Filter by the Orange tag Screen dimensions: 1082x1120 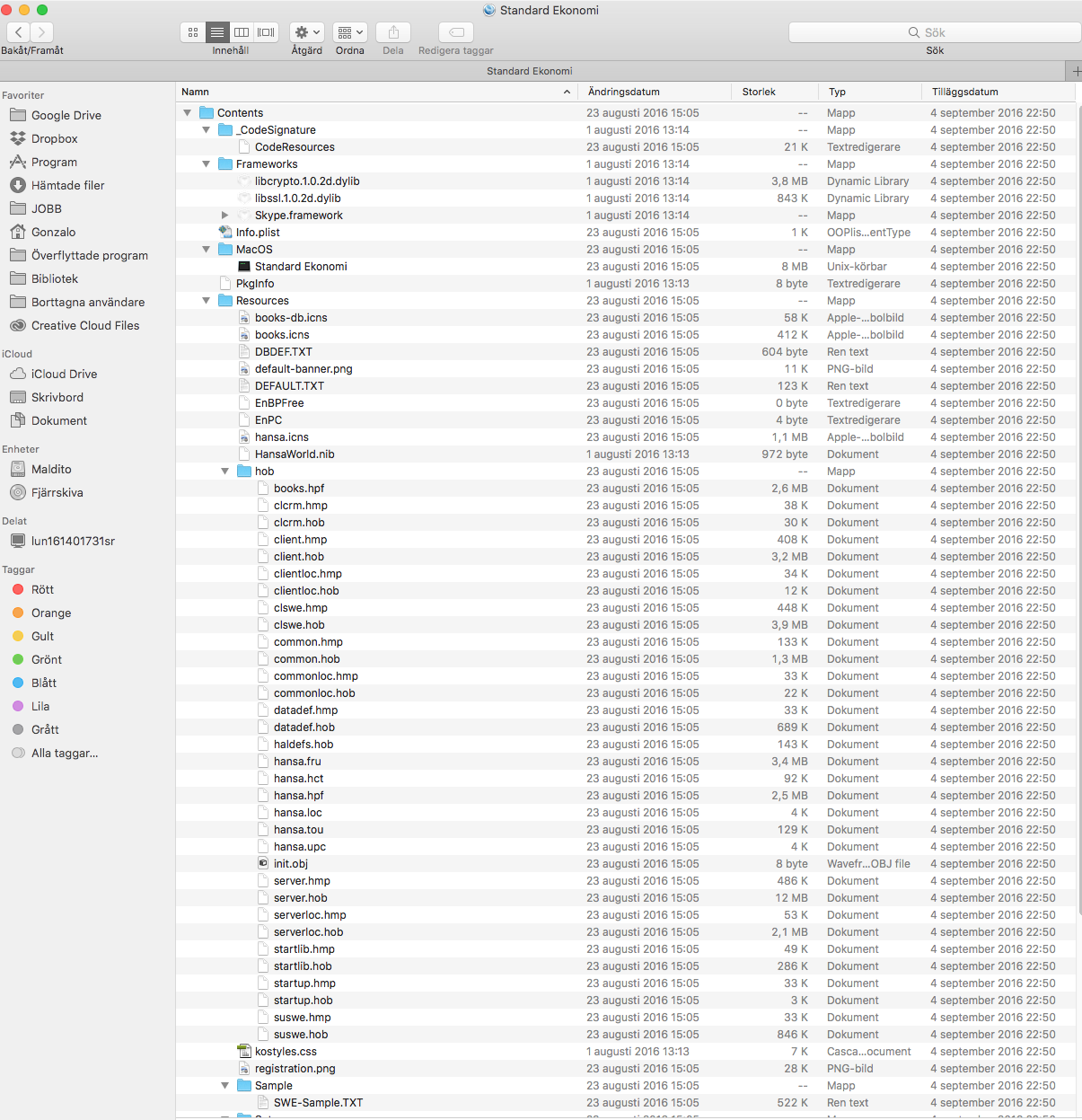pyautogui.click(x=51, y=613)
